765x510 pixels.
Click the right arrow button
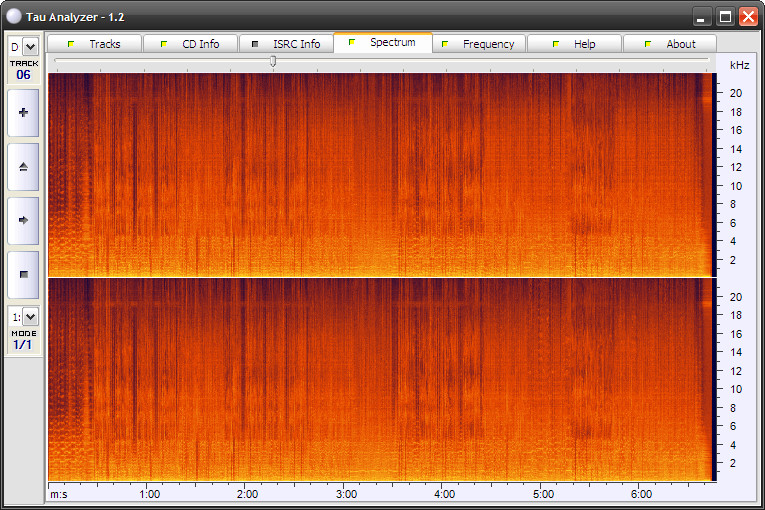tap(23, 220)
